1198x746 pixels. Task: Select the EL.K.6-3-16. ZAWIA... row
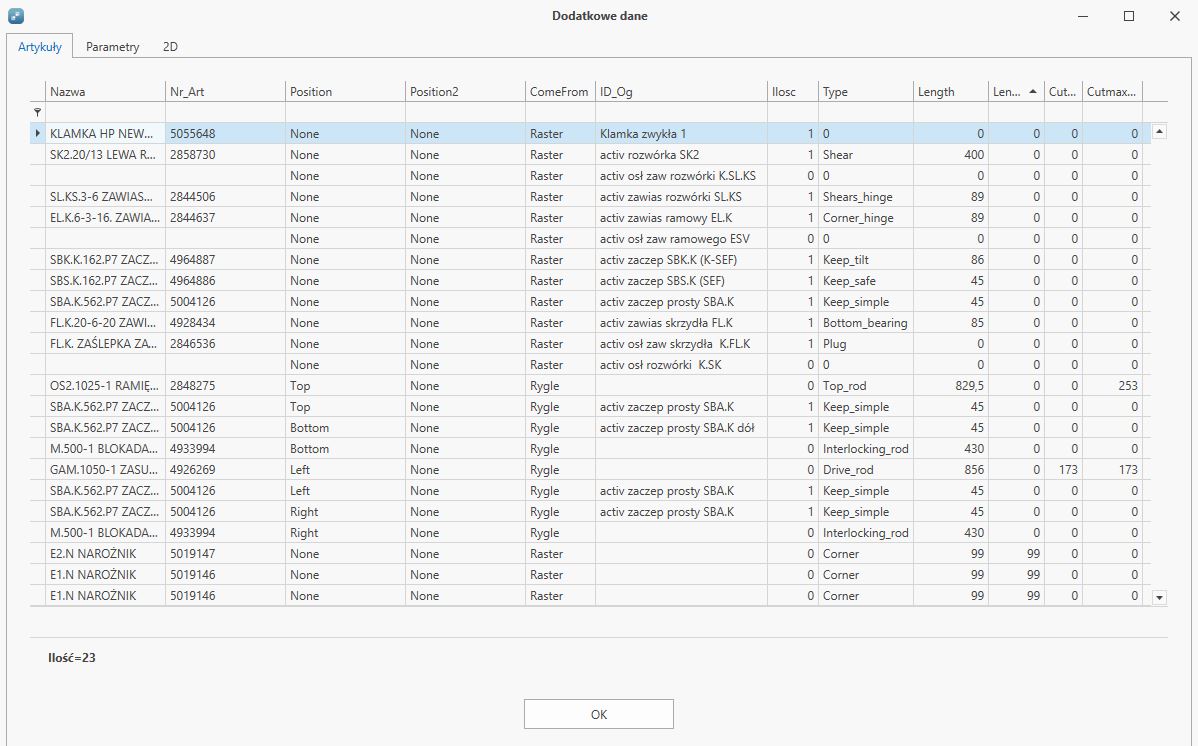(x=590, y=218)
